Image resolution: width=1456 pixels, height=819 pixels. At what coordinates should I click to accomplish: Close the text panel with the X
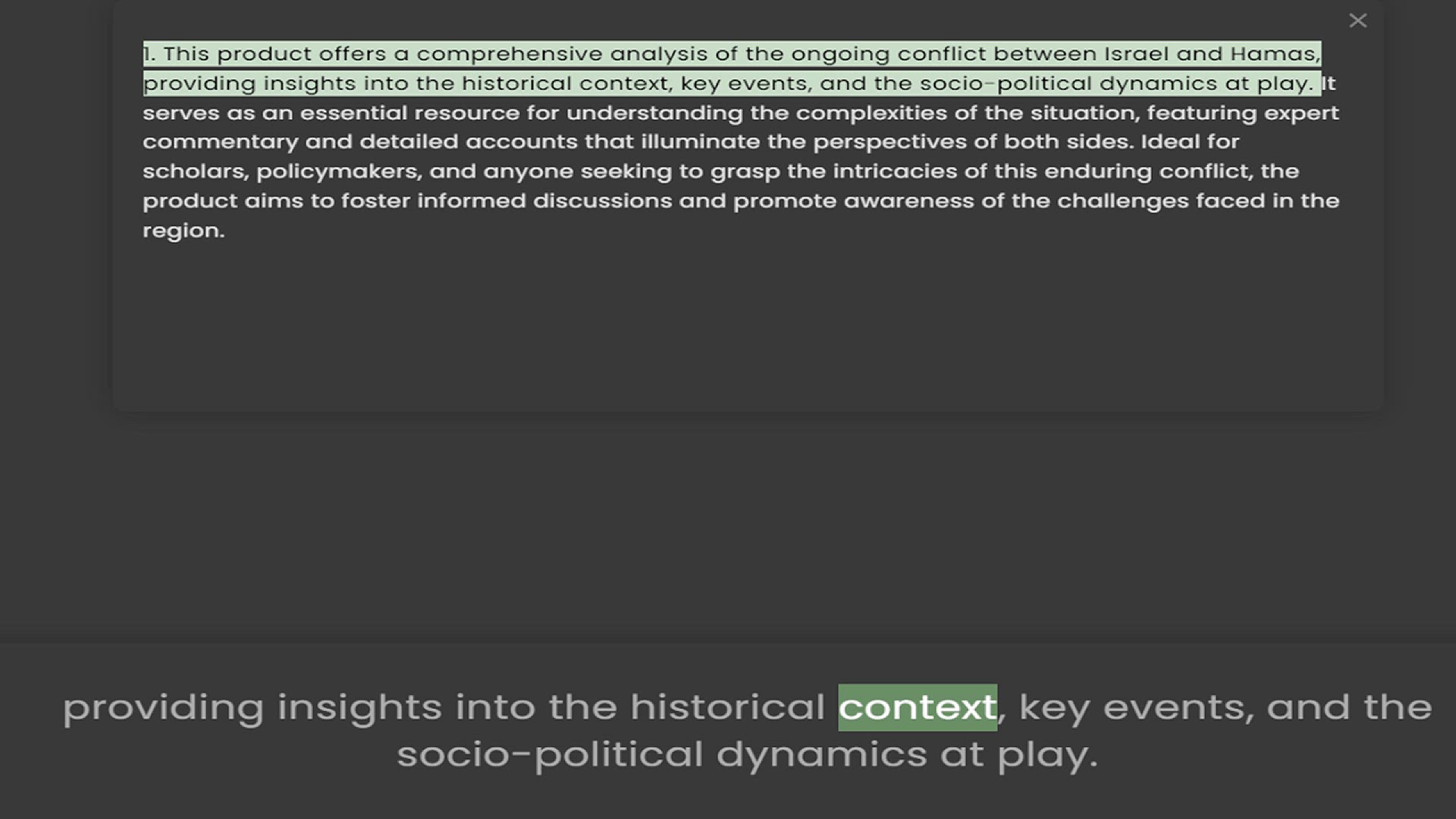tap(1357, 20)
